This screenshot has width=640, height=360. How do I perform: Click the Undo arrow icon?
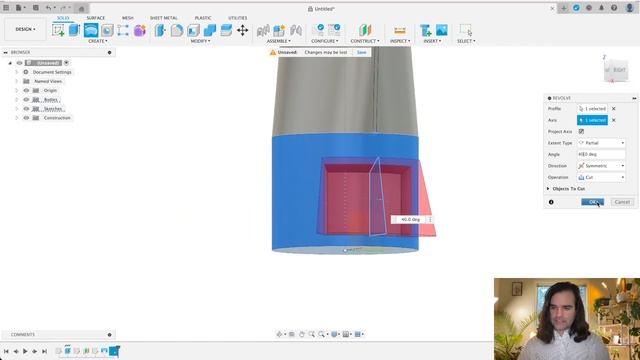click(49, 8)
